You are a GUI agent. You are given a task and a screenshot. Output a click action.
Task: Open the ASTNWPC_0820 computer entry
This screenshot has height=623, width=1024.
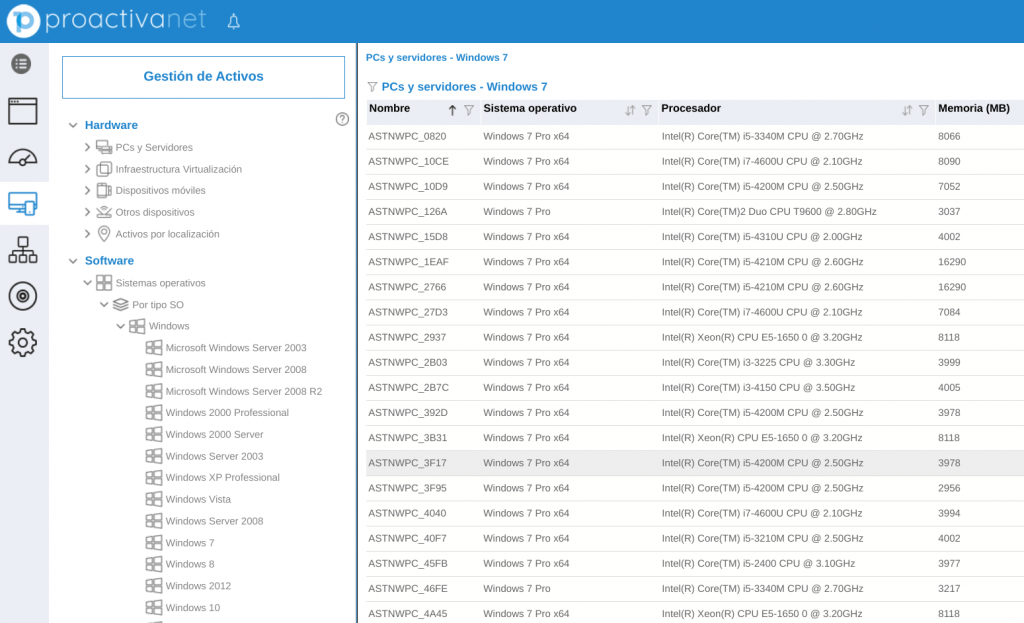tap(407, 136)
